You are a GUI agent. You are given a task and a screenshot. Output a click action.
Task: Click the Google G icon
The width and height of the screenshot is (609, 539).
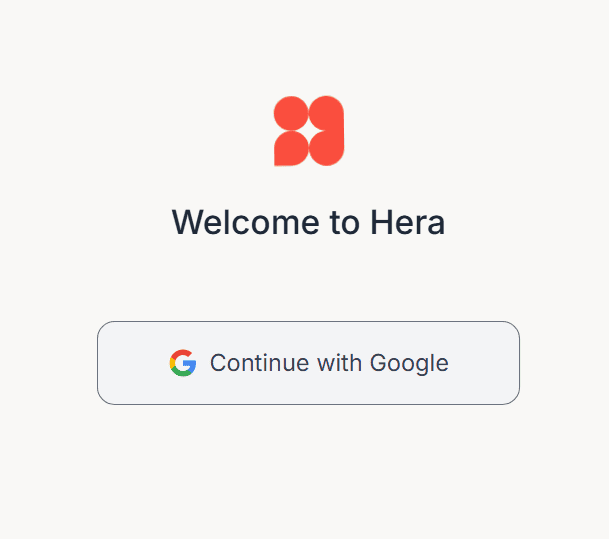[x=183, y=363]
